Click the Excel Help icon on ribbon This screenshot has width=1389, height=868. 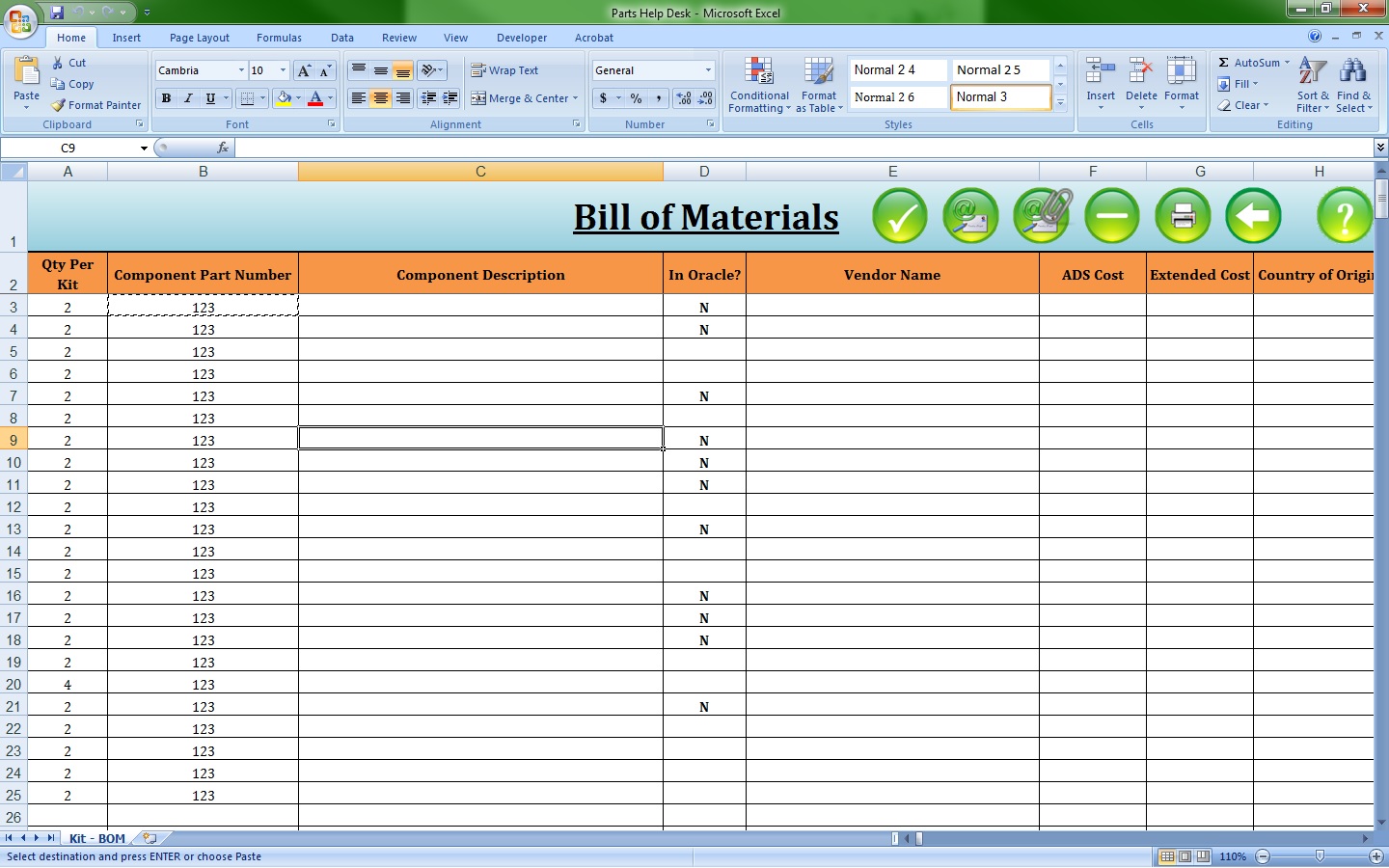coord(1315,37)
